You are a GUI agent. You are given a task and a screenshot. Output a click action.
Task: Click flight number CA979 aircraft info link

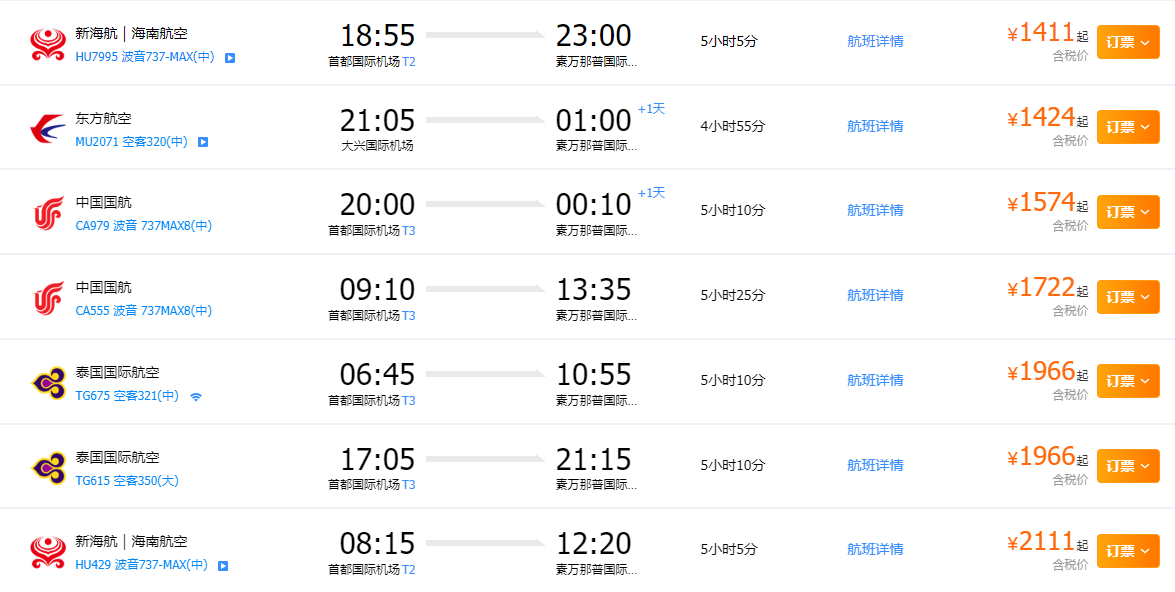(x=144, y=226)
